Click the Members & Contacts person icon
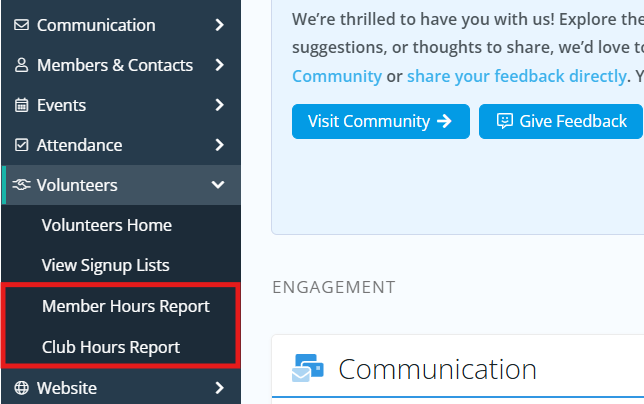This screenshot has width=644, height=404. (x=21, y=65)
